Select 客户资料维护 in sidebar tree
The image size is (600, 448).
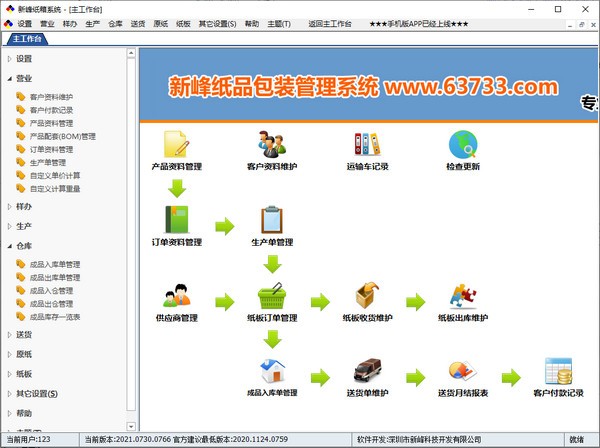coord(51,97)
